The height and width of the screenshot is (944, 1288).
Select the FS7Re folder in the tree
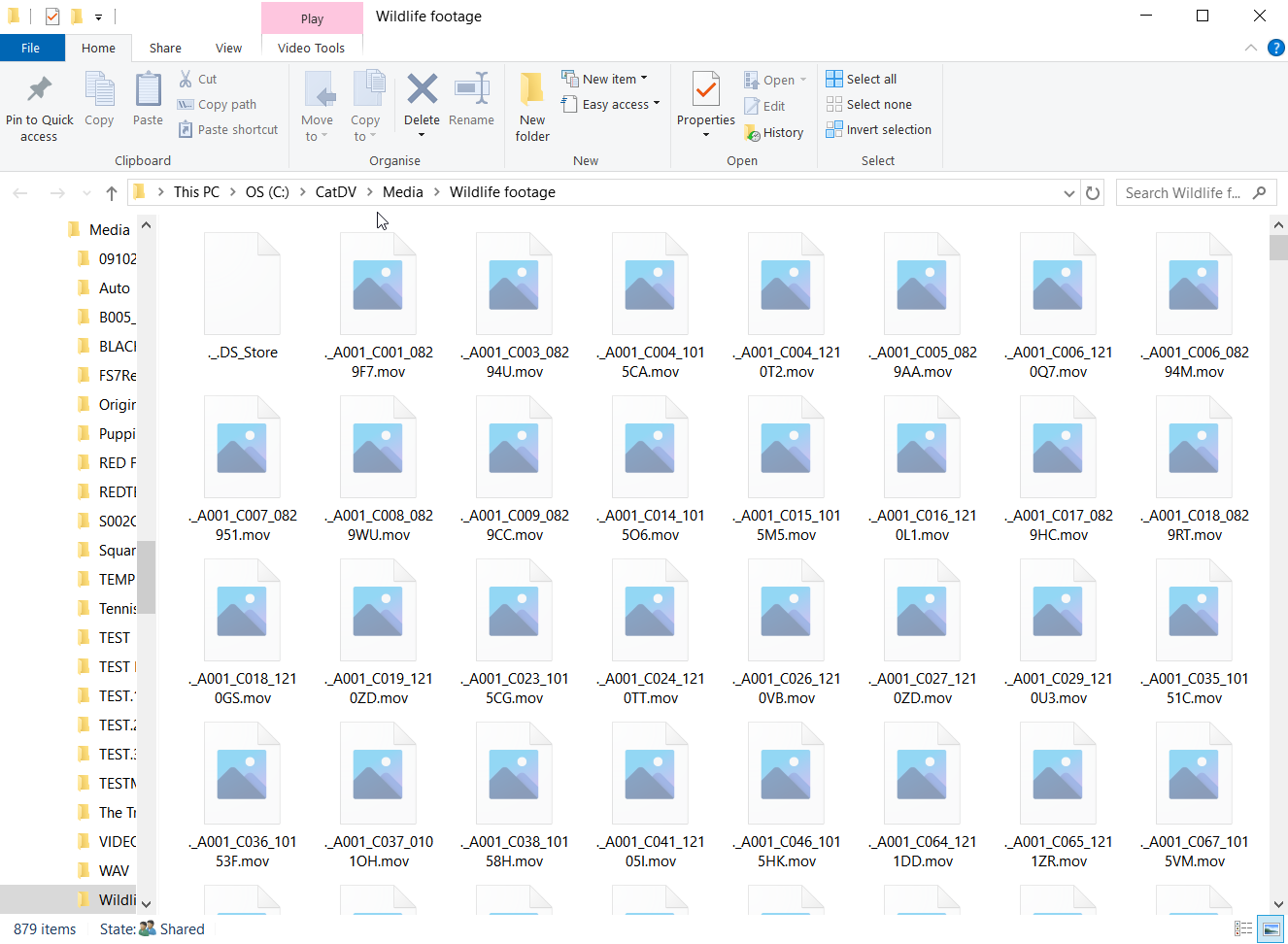106,376
